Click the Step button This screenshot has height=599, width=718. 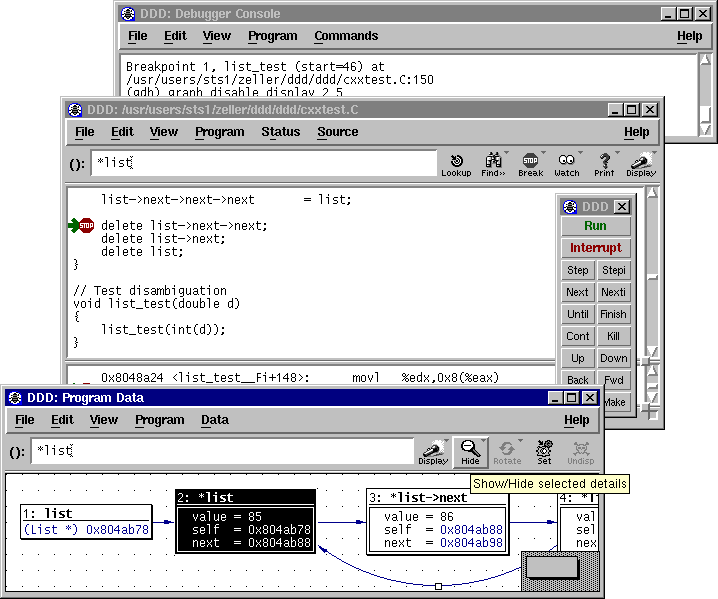coord(578,270)
